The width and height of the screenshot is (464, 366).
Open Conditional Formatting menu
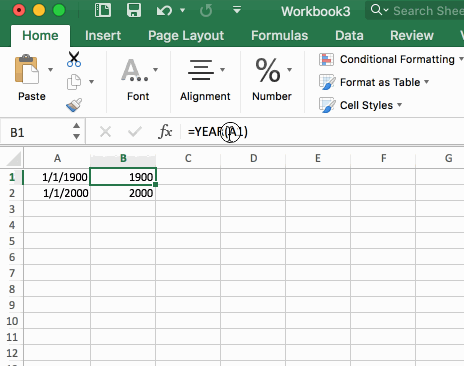pos(397,59)
